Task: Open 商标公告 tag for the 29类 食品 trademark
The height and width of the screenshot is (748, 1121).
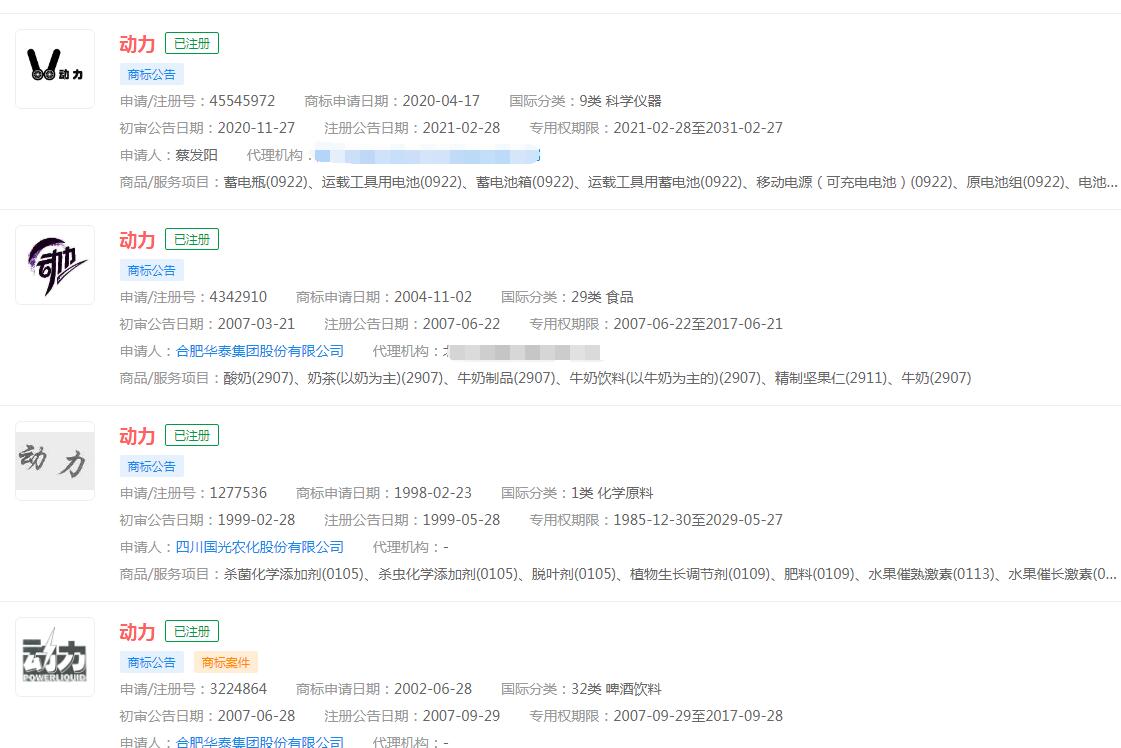Action: 152,270
